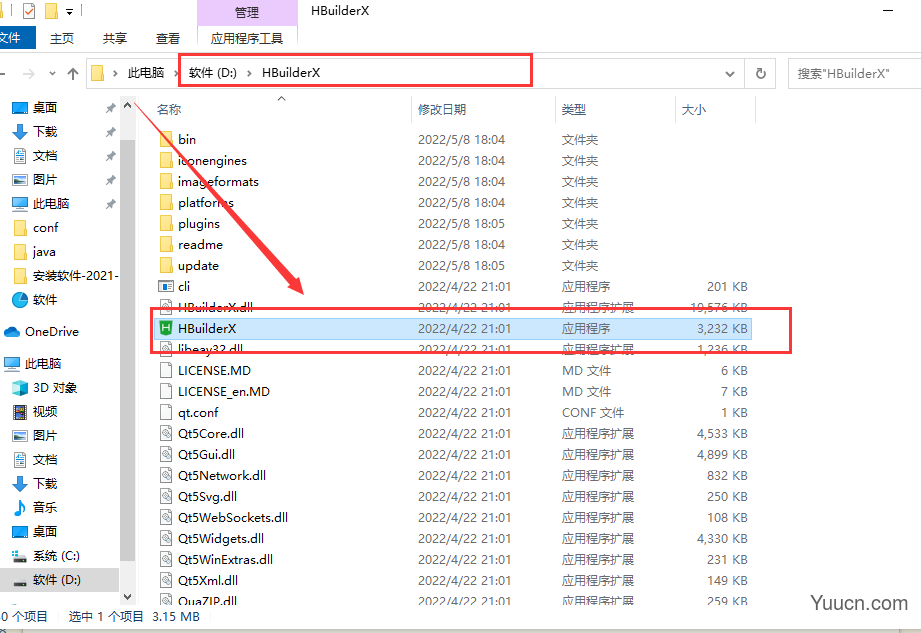Select Qt5Network.dll file name
This screenshot has height=633, width=921.
point(222,476)
